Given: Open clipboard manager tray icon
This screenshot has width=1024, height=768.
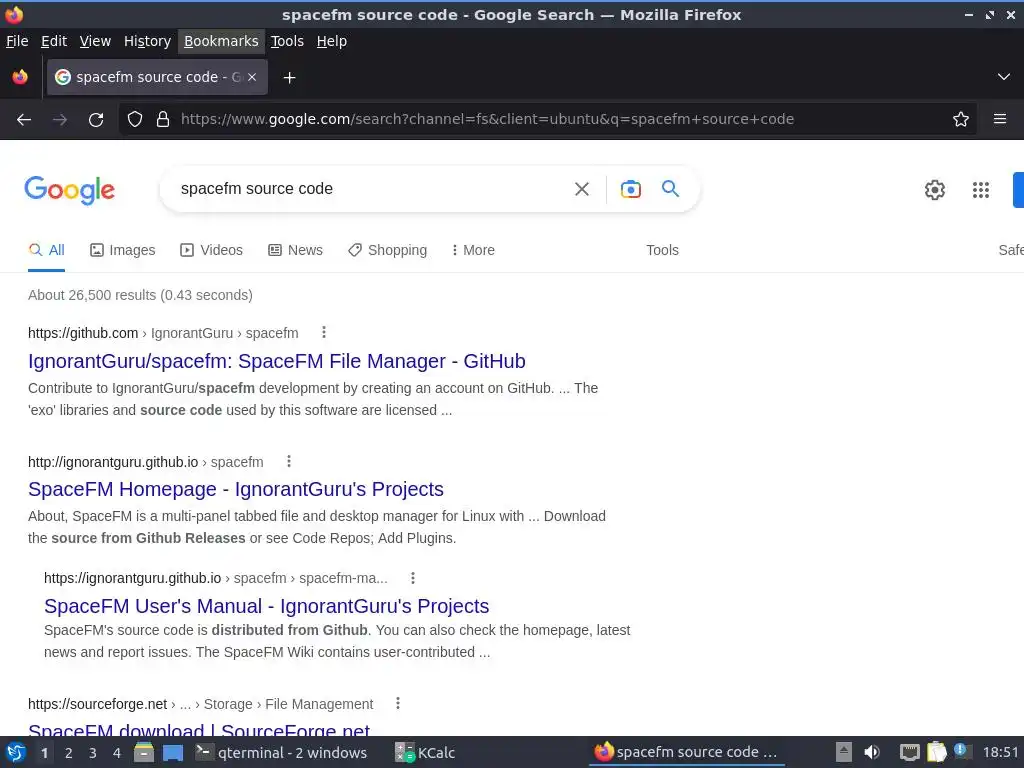Looking at the screenshot, I should (936, 752).
